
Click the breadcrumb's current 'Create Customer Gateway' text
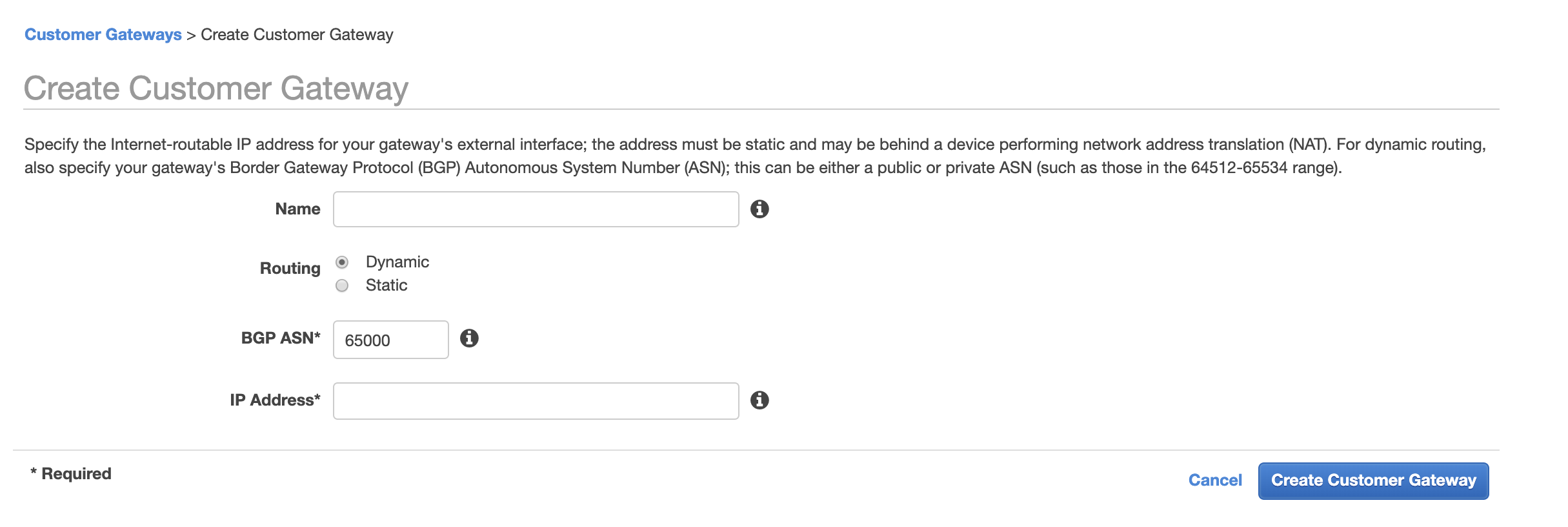click(297, 35)
